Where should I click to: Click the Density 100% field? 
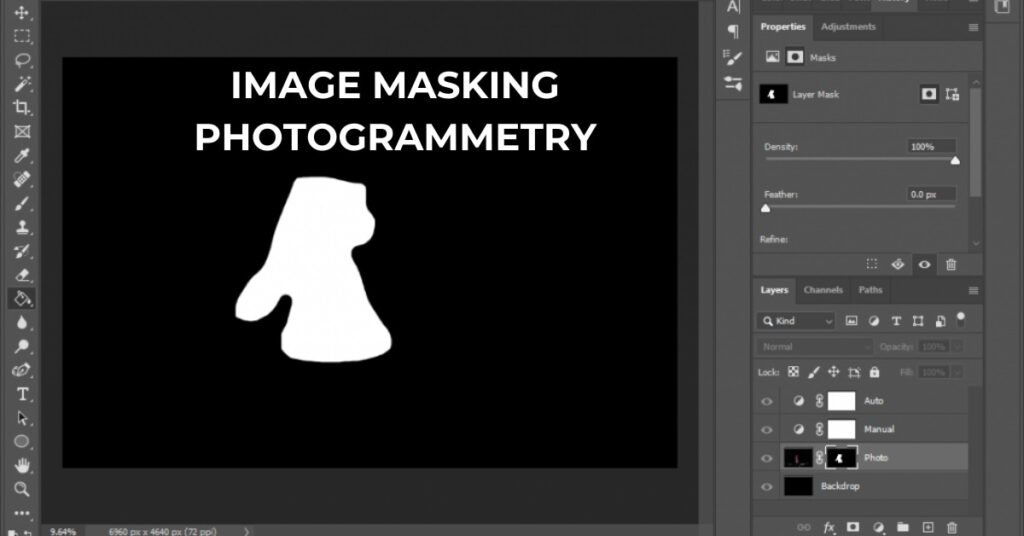(x=931, y=147)
